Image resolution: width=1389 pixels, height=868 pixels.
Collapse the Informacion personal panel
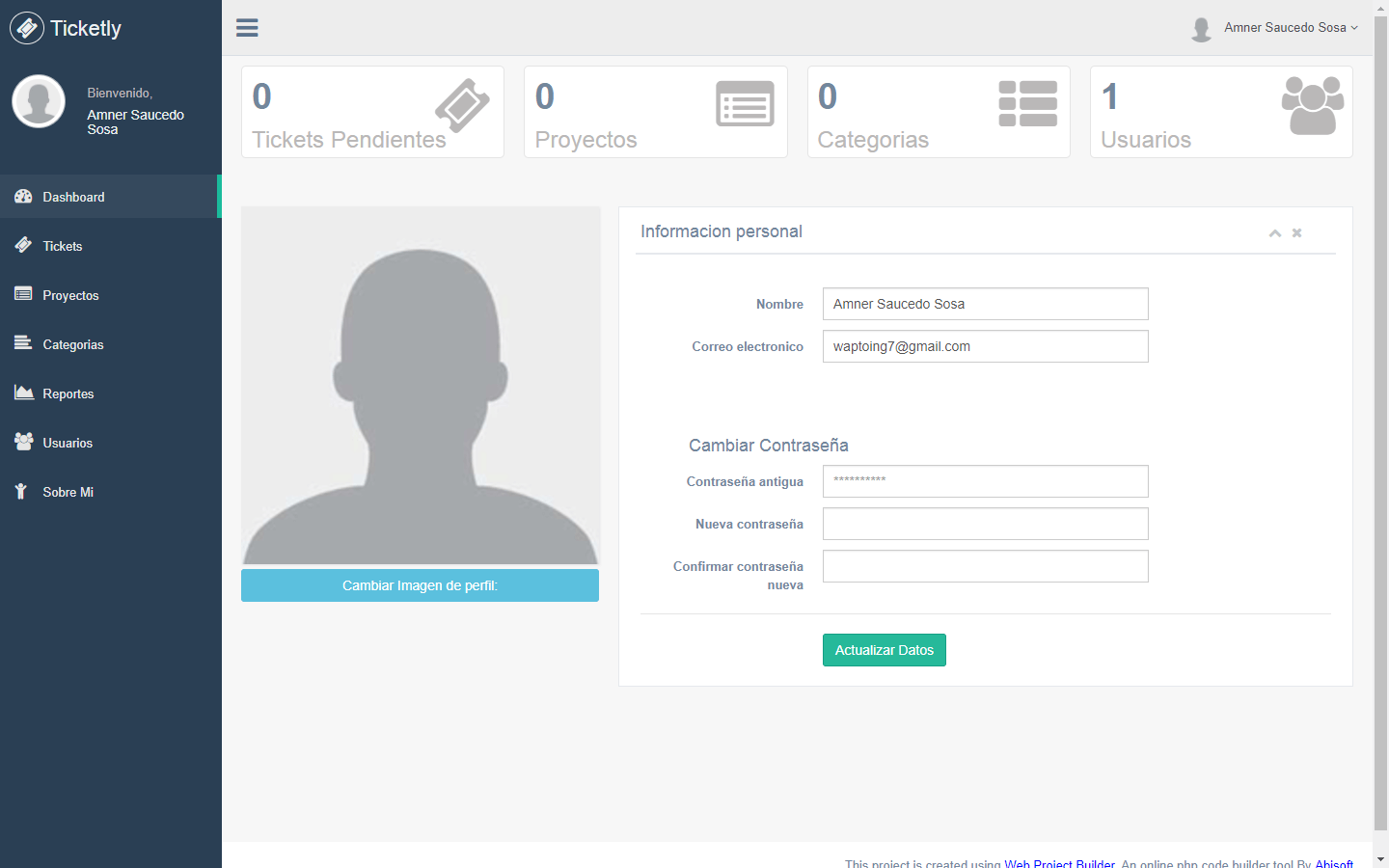1274,232
